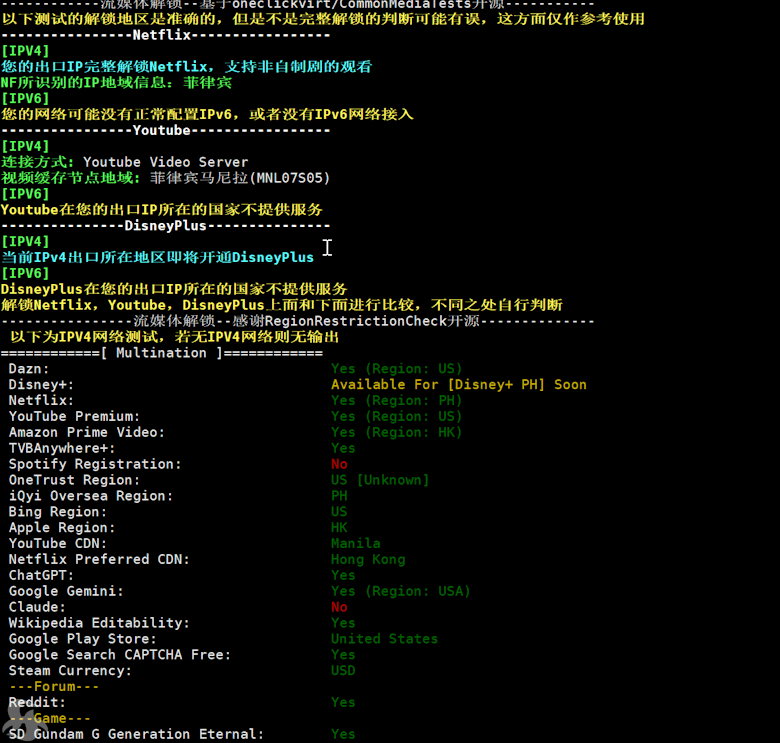
Task: Click the '---Forum---' section header
Action: 54,687
